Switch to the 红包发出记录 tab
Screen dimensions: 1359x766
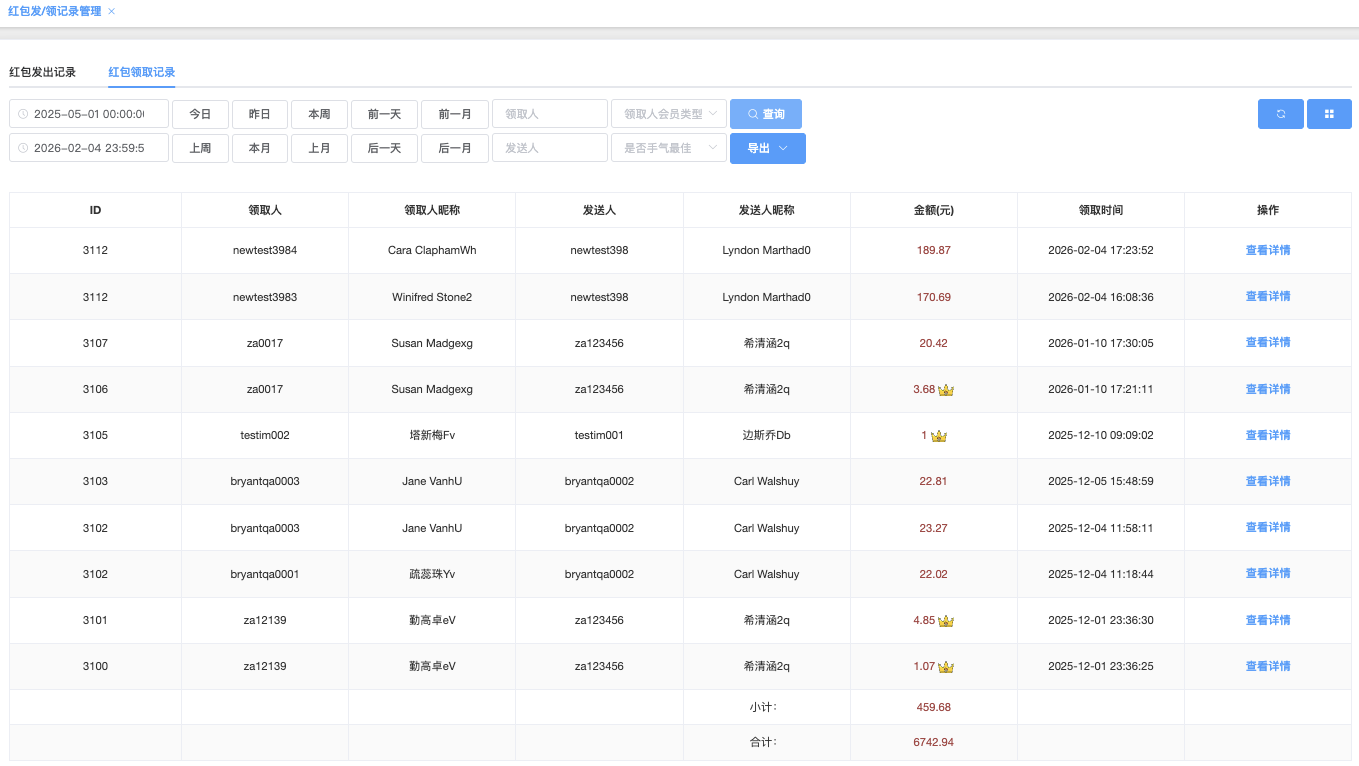pyautogui.click(x=43, y=72)
